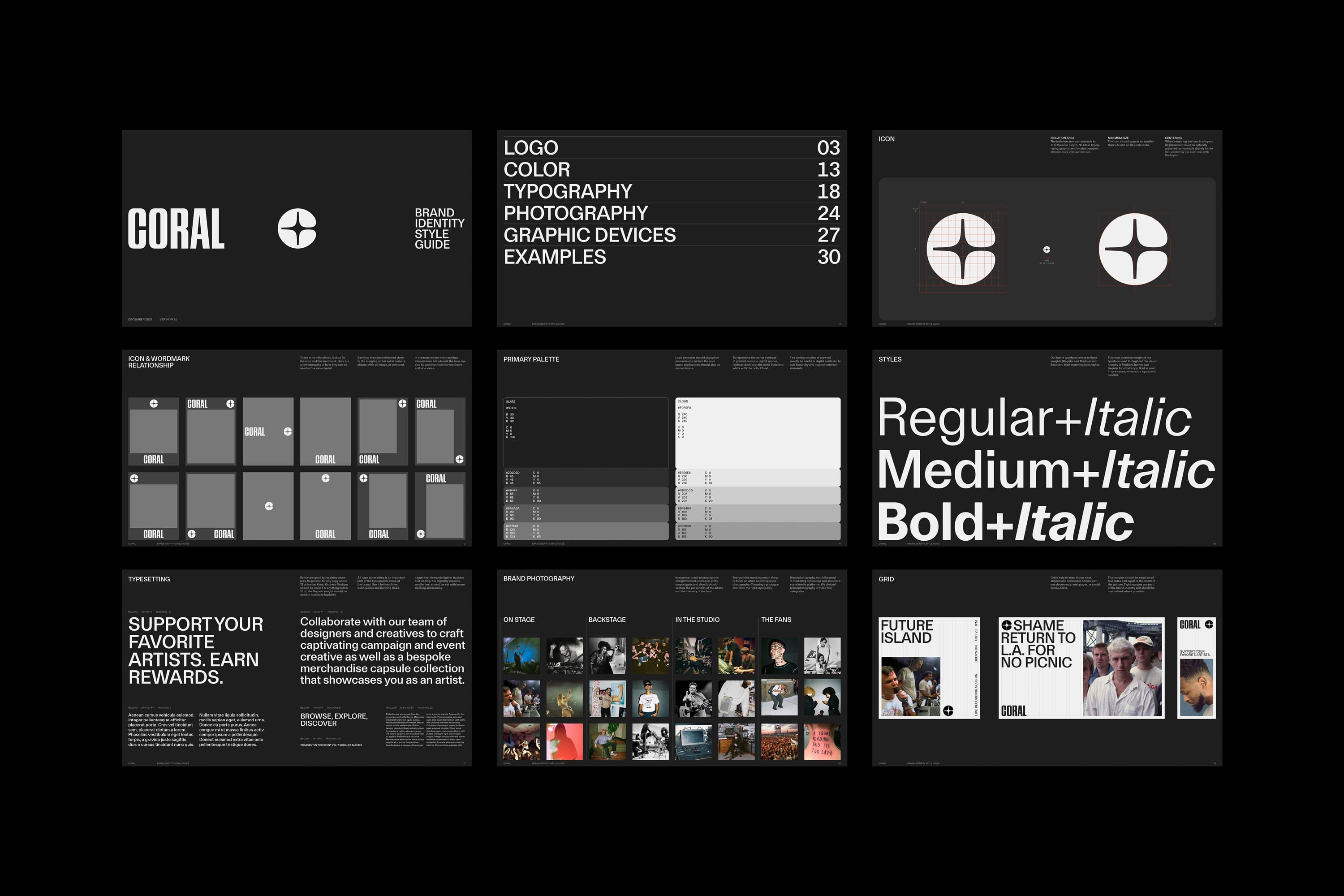This screenshot has height=896, width=1344.
Task: Click the star icon beside SHAME headline
Action: coord(1006,625)
